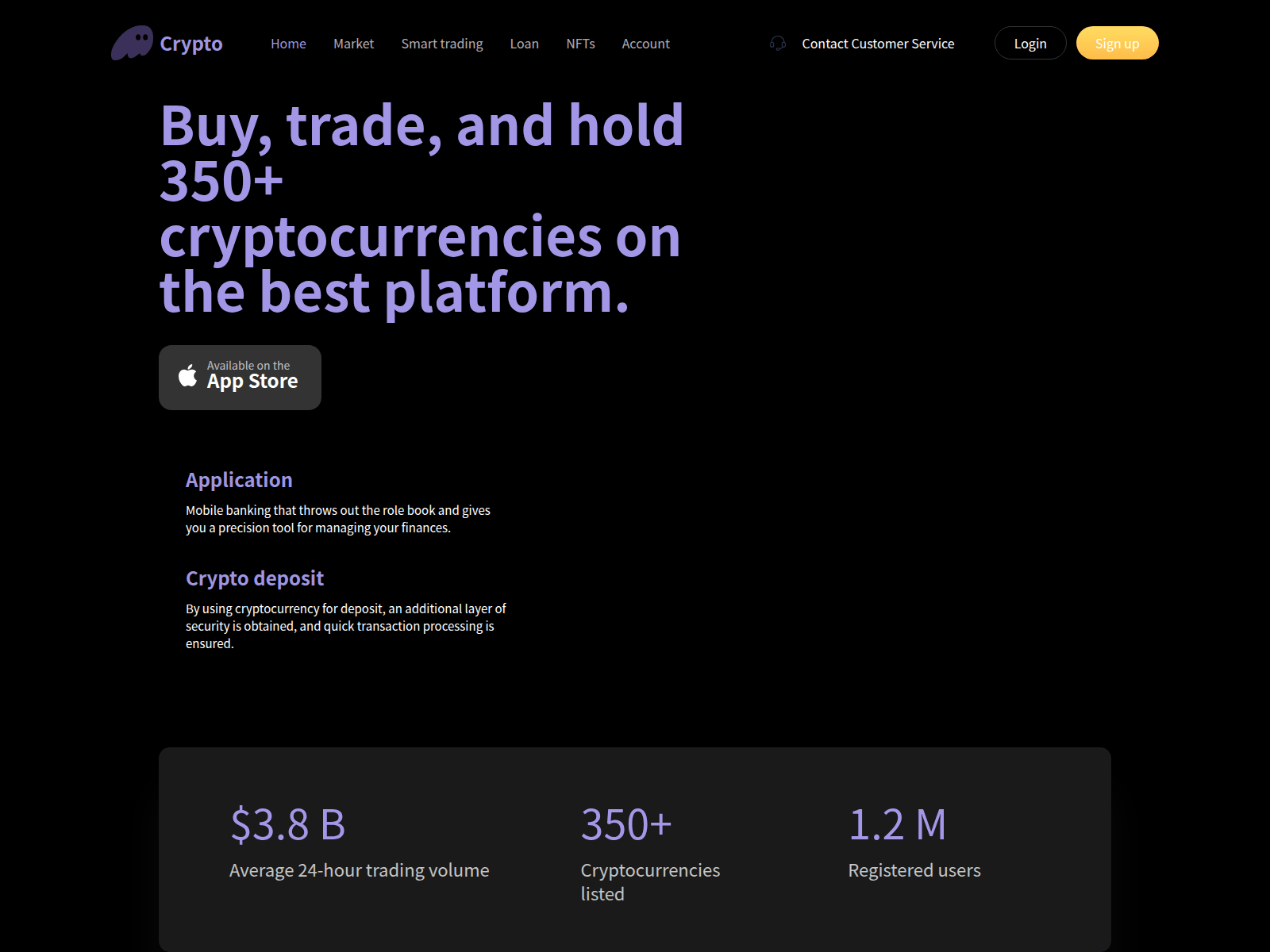This screenshot has width=1270, height=952.
Task: Click the Login button
Action: point(1029,43)
